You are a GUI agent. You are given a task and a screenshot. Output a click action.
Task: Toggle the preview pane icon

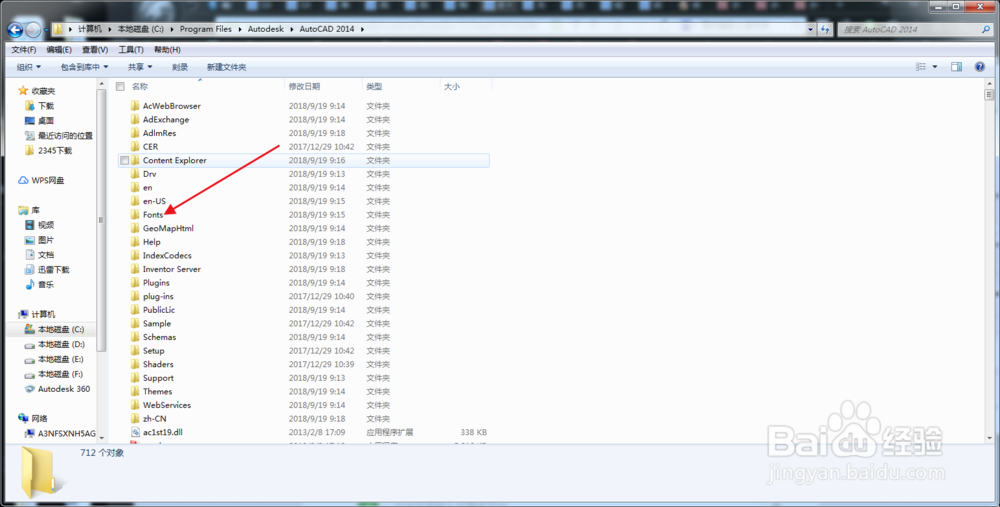coord(957,67)
